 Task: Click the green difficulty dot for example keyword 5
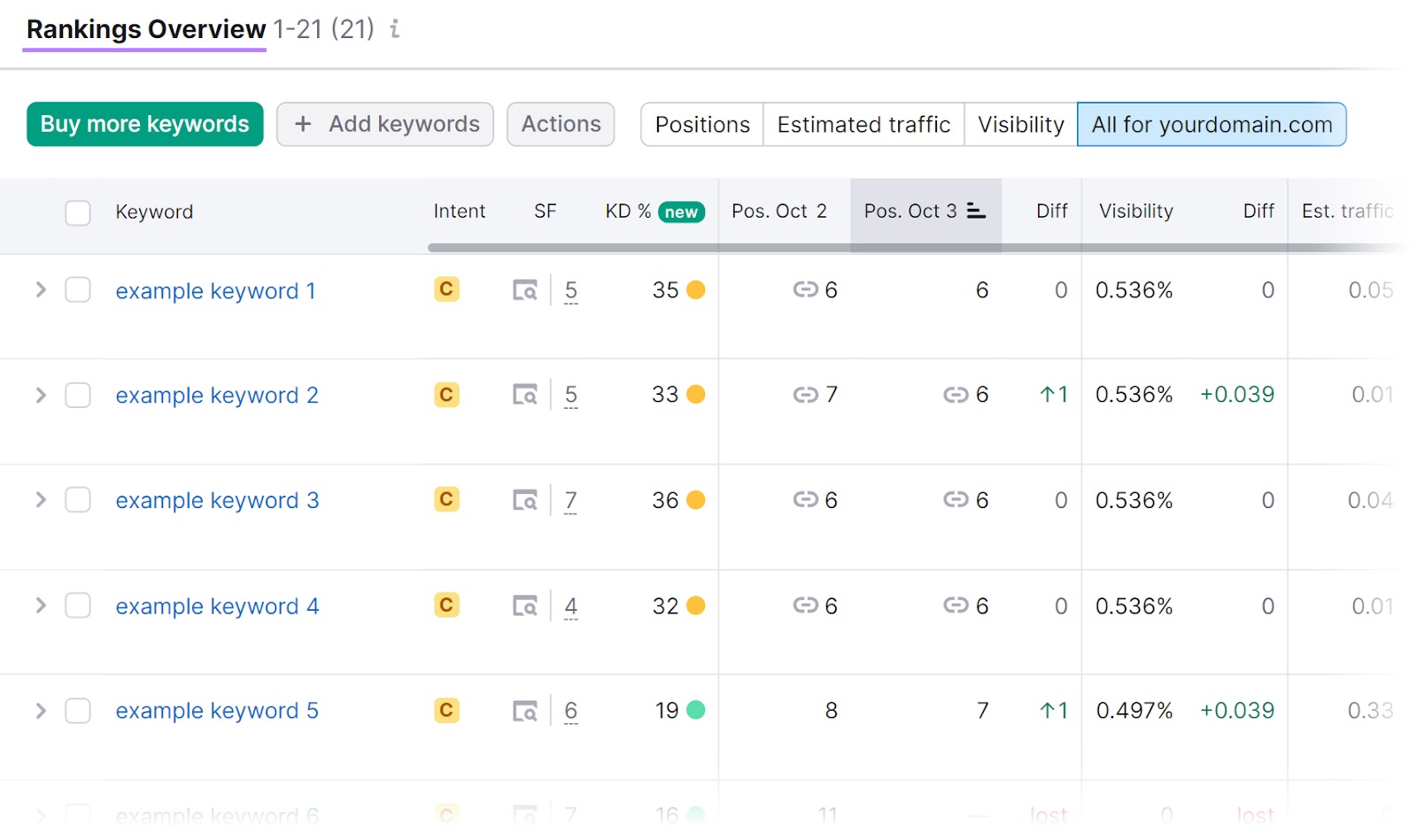697,710
